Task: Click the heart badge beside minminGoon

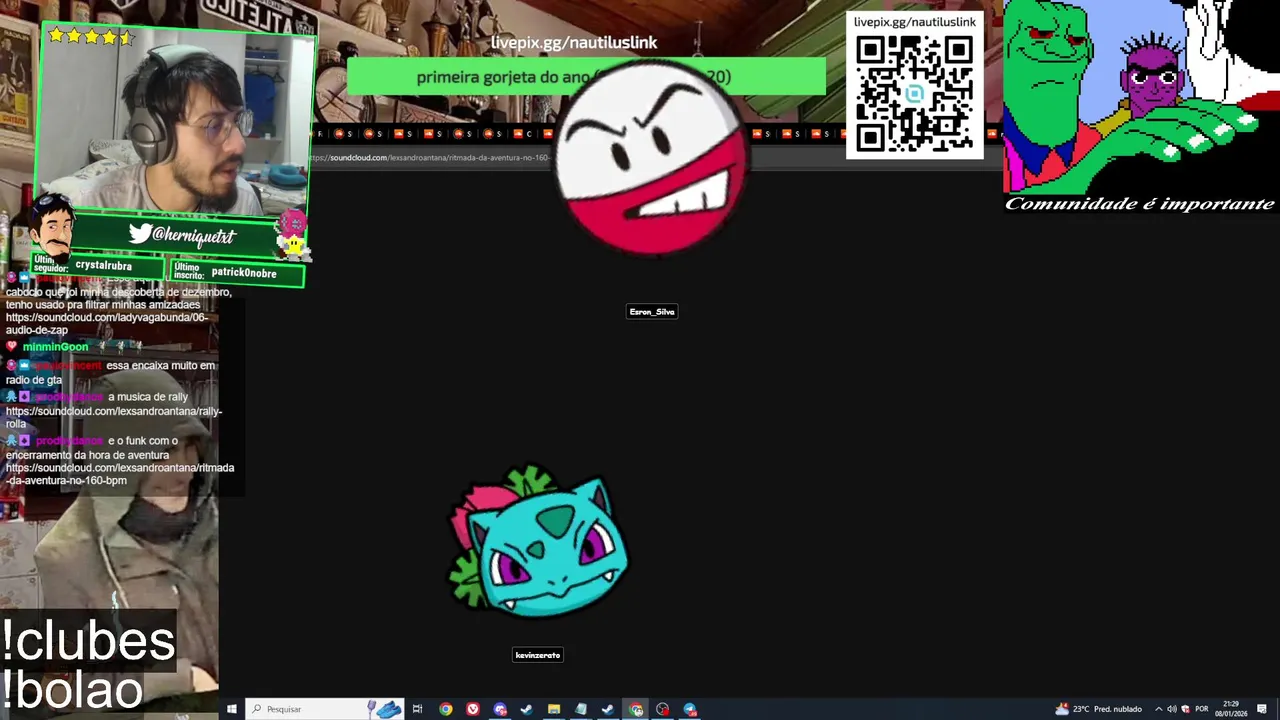Action: 11,347
